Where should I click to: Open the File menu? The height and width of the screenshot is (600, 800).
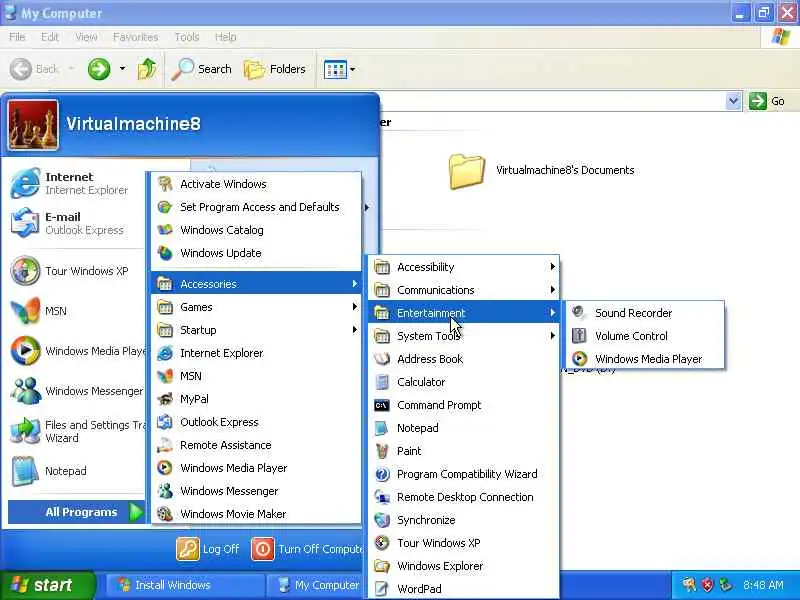click(17, 37)
